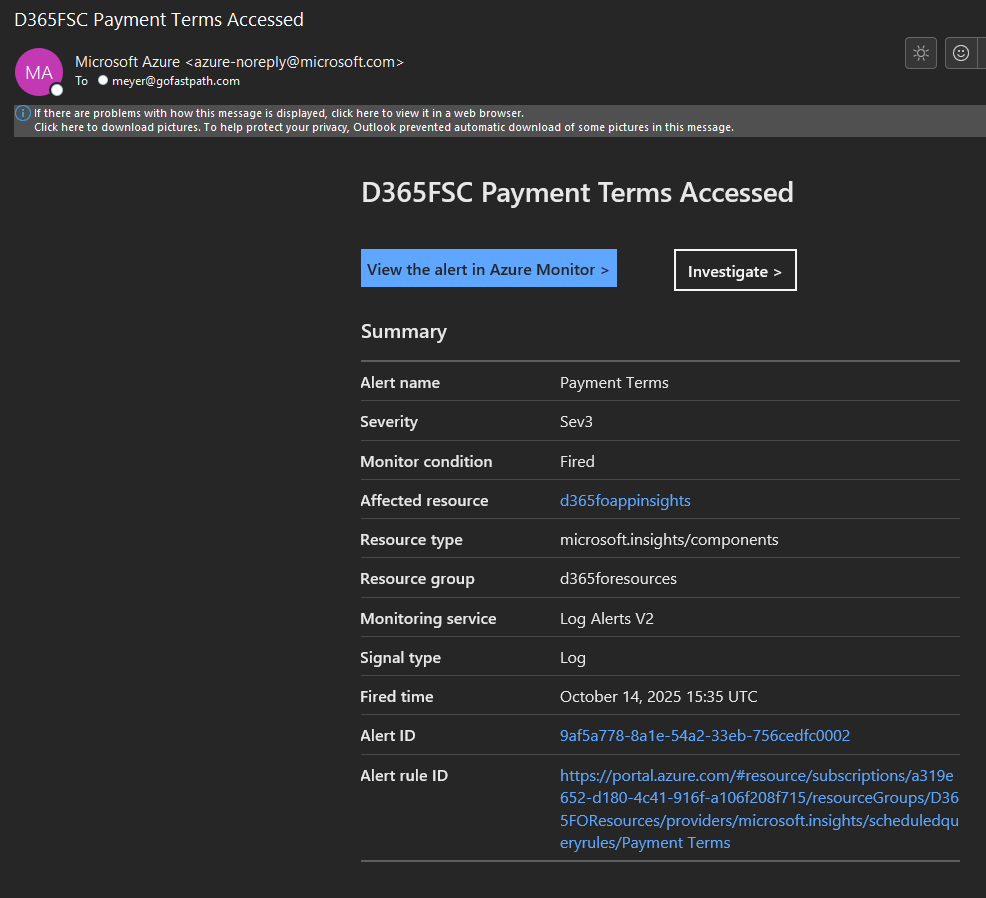Click the MA sender avatar

(39, 72)
